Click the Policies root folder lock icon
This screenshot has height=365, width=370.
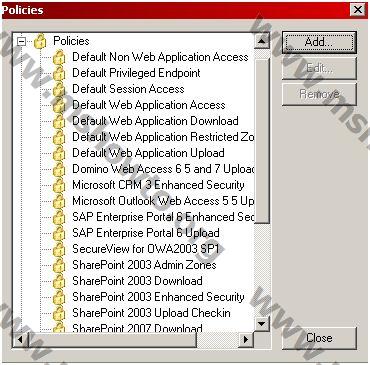click(x=40, y=41)
